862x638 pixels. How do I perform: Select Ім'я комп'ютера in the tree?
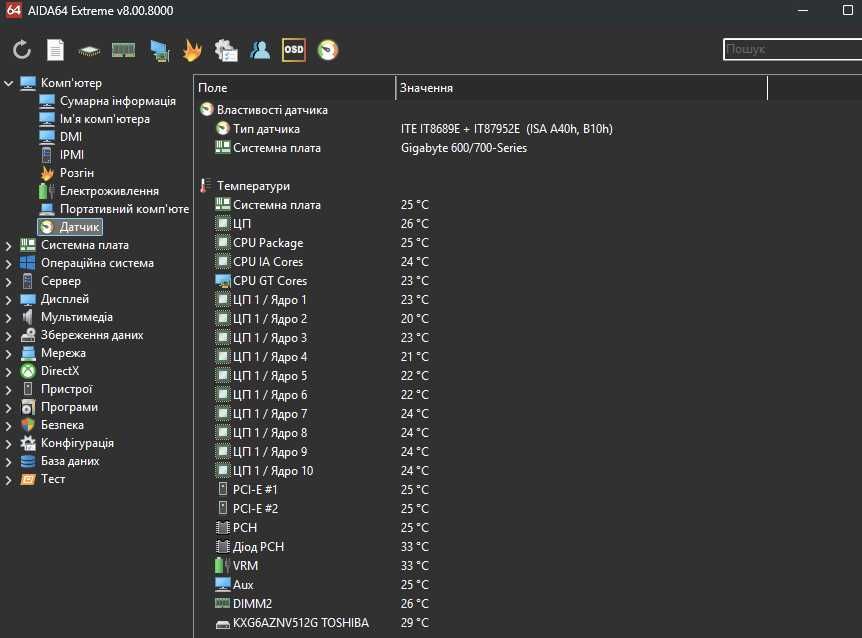(x=104, y=119)
